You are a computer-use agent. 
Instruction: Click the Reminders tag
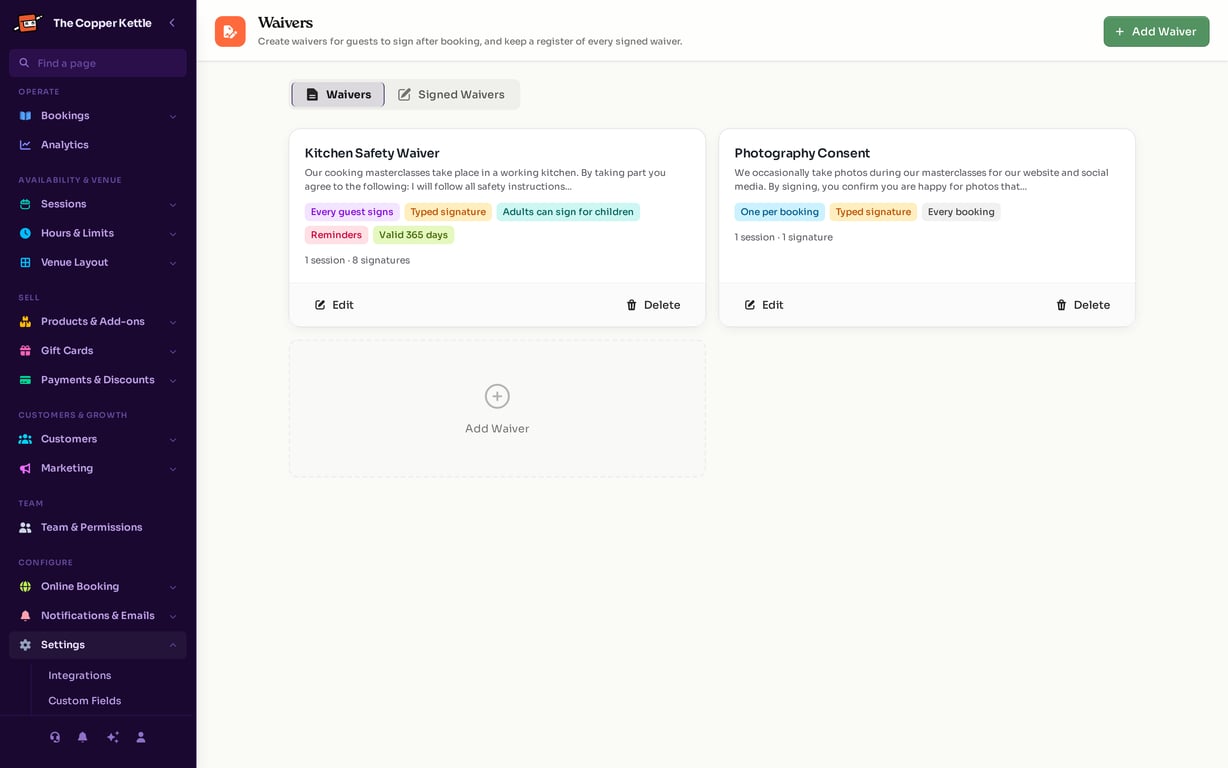pos(336,235)
